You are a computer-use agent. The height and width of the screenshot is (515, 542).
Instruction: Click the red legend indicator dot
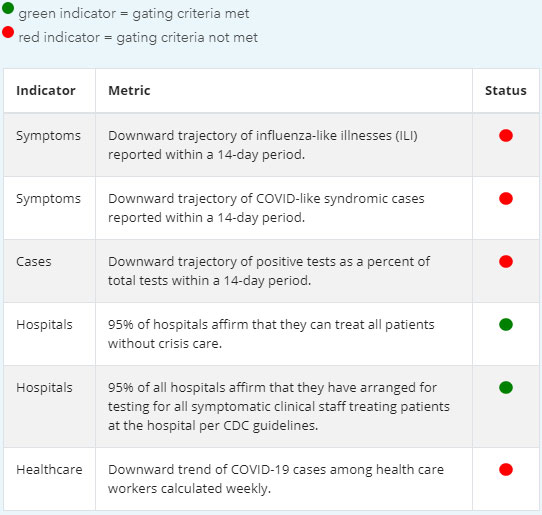coord(8,32)
